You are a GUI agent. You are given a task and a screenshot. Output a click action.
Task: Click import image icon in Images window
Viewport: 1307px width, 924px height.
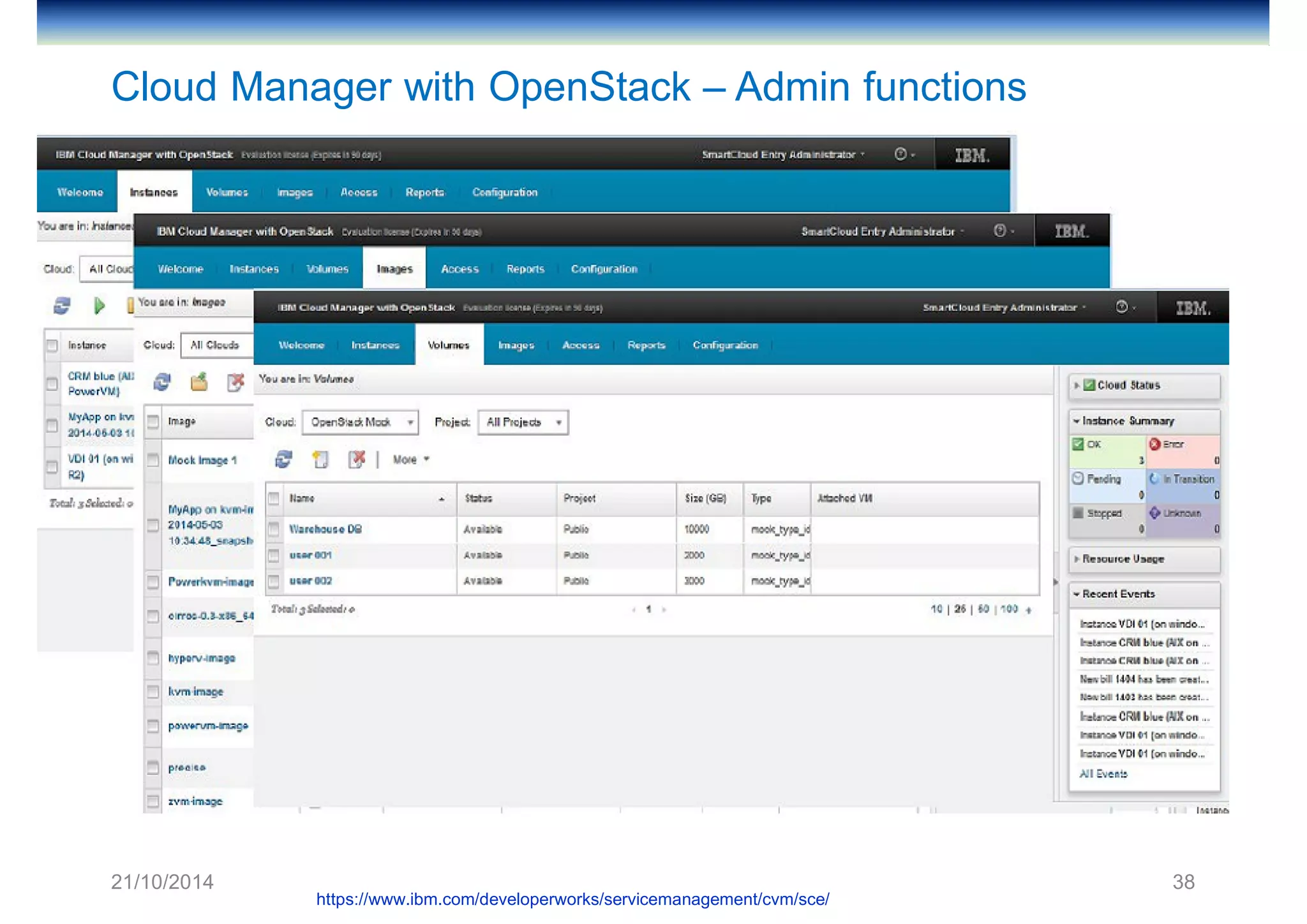199,382
